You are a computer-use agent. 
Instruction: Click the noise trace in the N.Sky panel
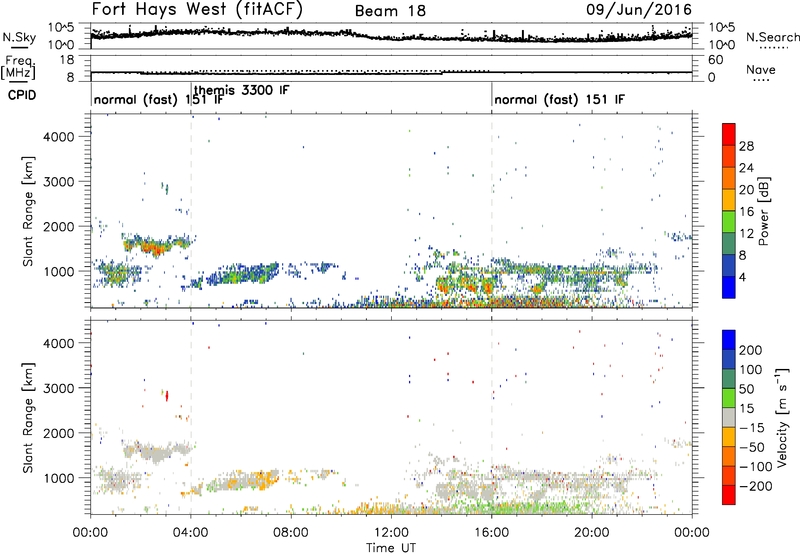coord(391,35)
